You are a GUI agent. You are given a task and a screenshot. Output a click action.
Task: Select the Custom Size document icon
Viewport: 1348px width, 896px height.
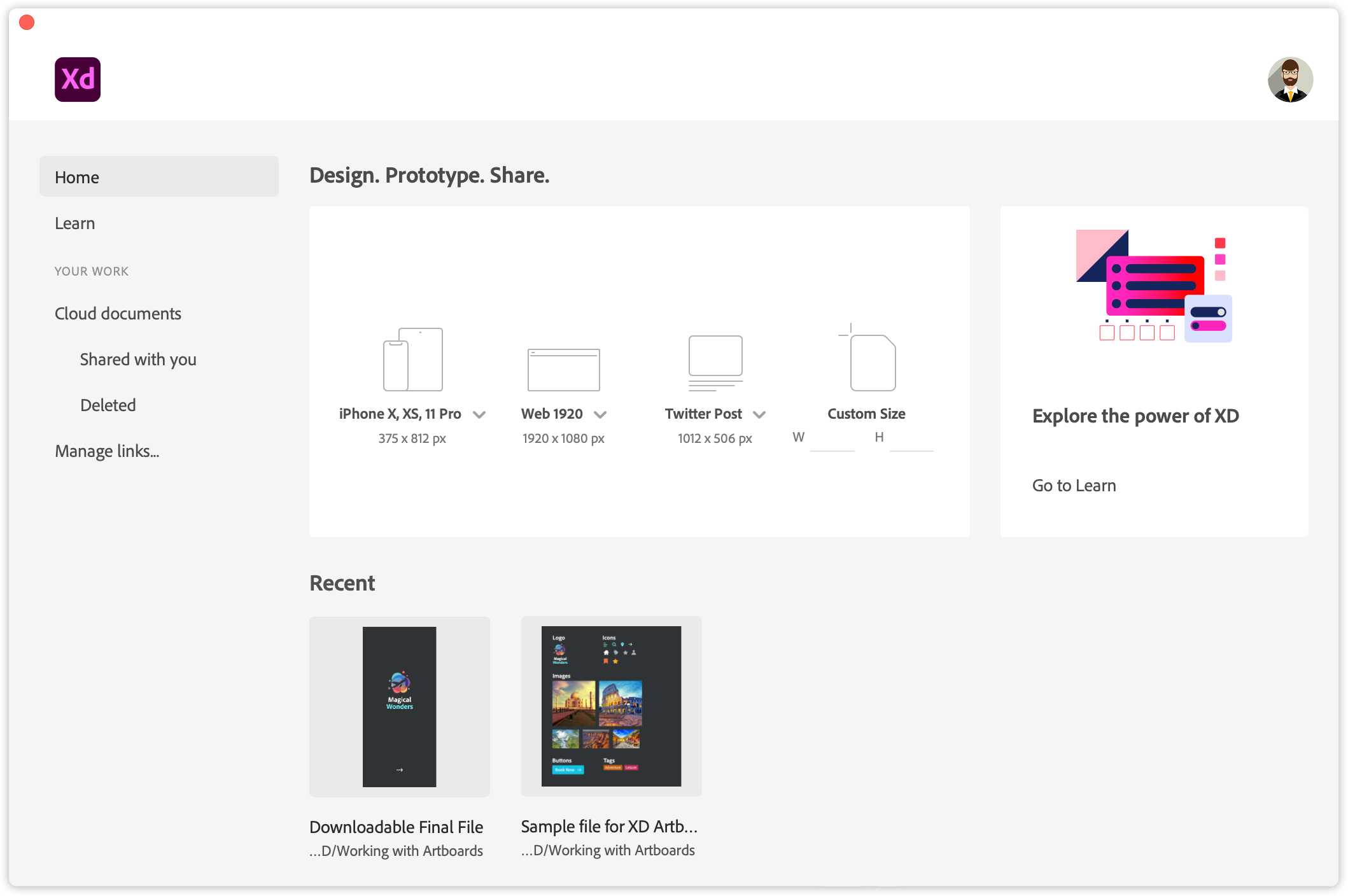click(869, 361)
